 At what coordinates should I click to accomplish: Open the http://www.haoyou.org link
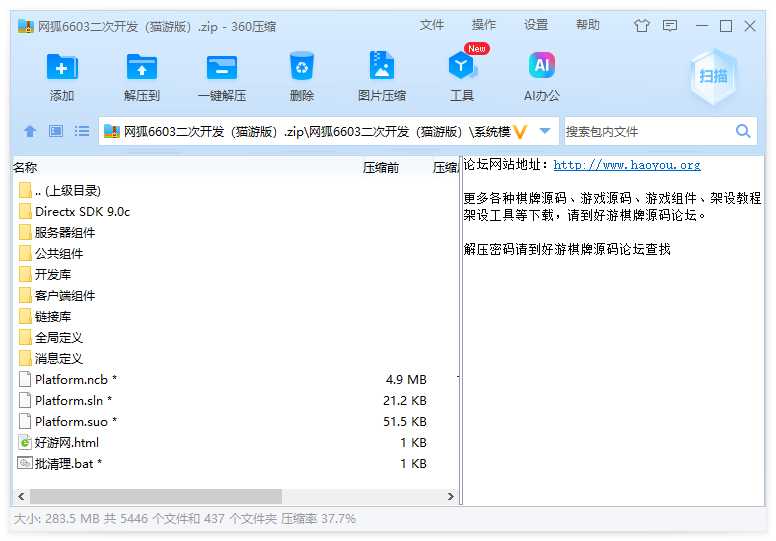(x=627, y=165)
